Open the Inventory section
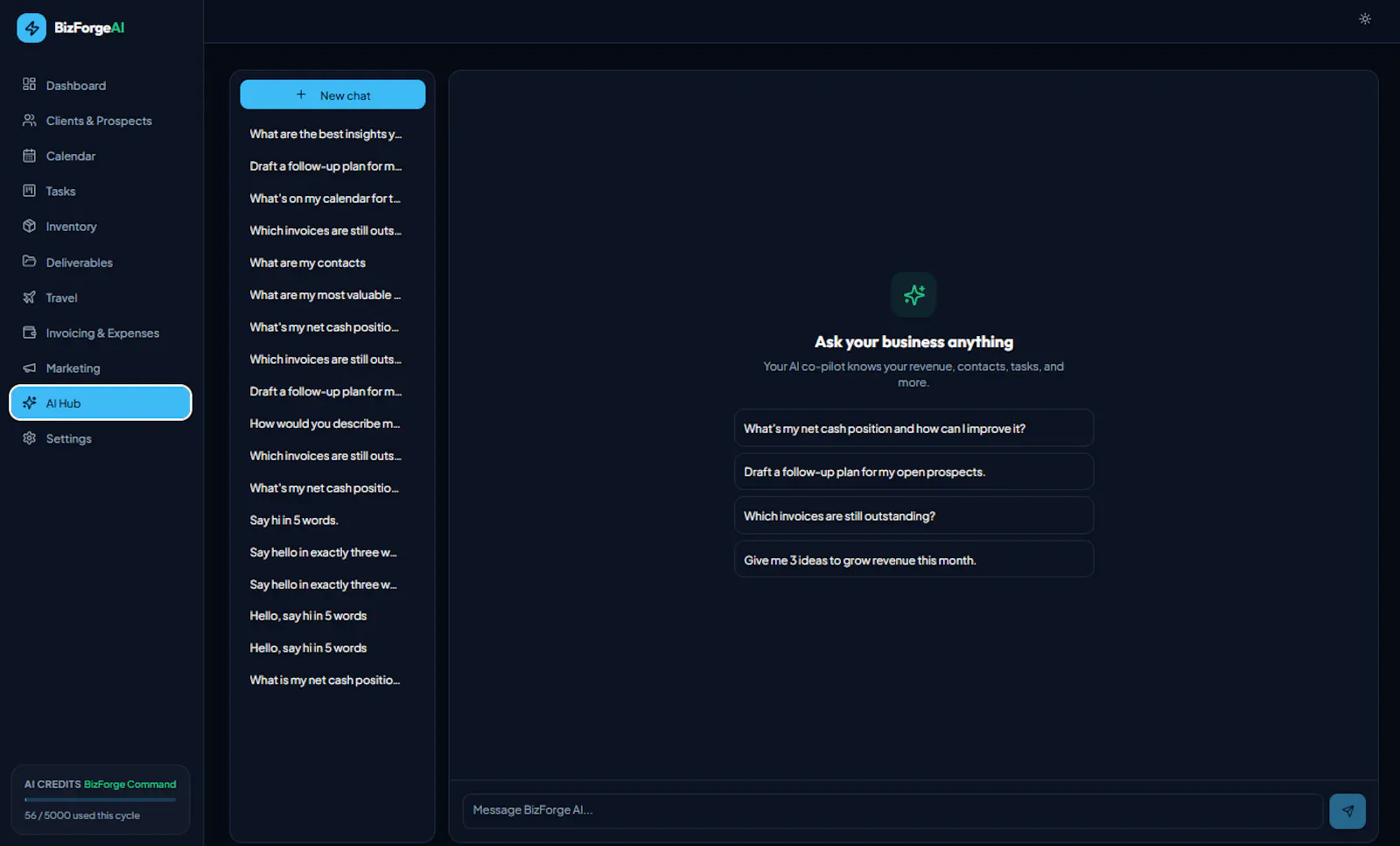The width and height of the screenshot is (1400, 846). [101, 227]
